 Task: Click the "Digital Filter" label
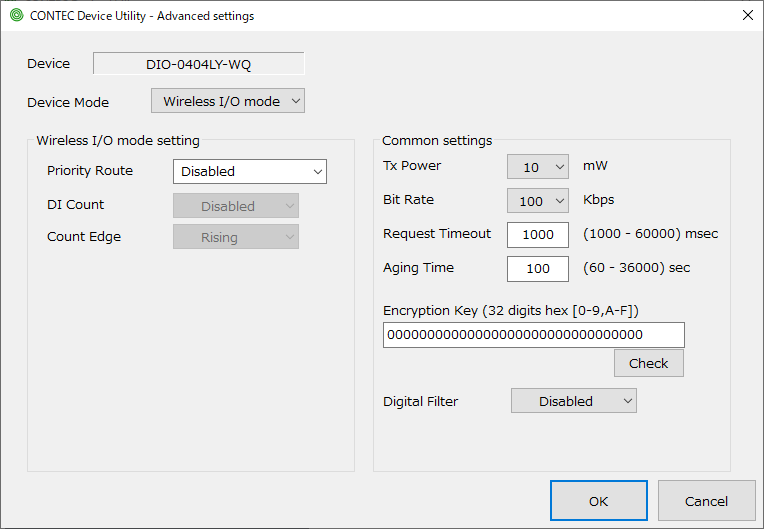[420, 401]
